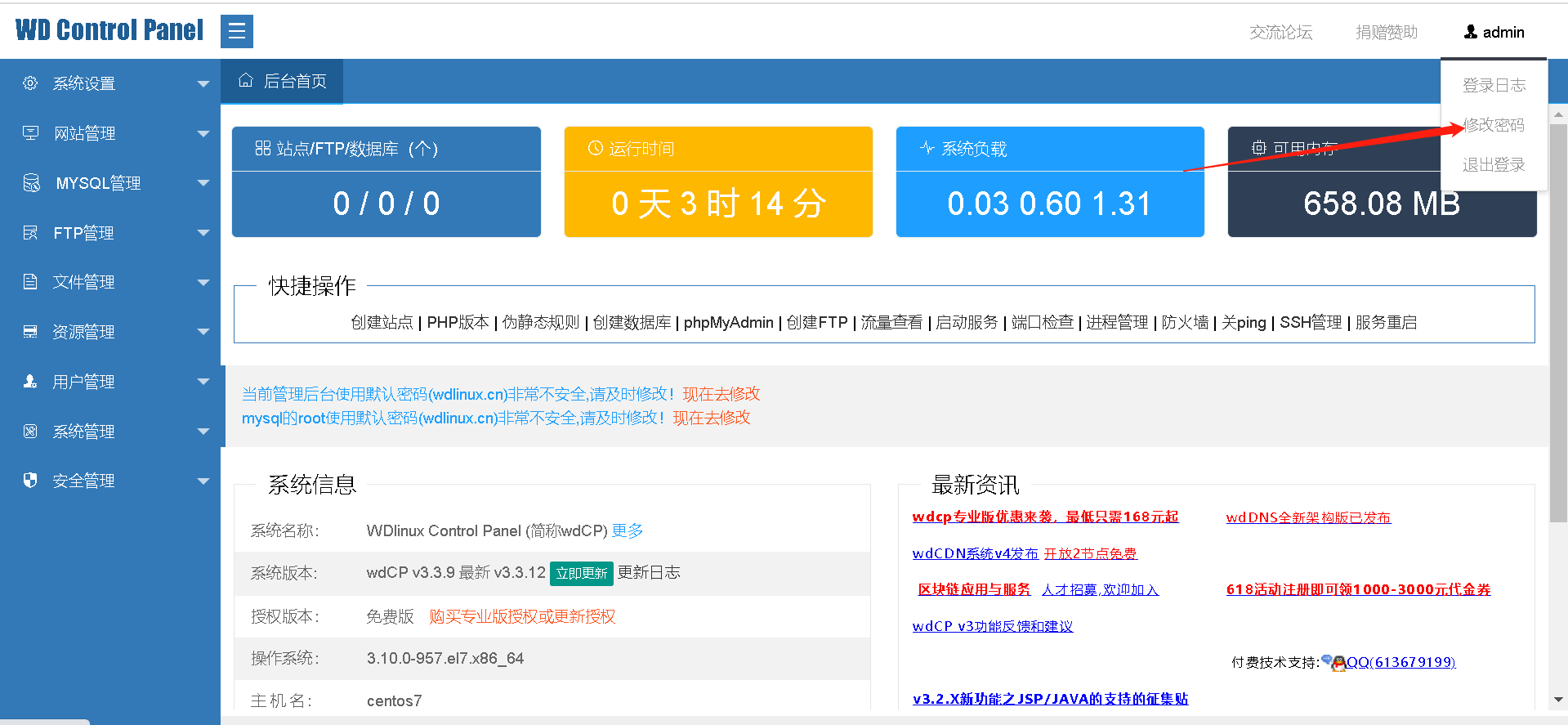The image size is (1568, 725).
Task: Click the QQ(613679199) support link
Action: [1400, 662]
